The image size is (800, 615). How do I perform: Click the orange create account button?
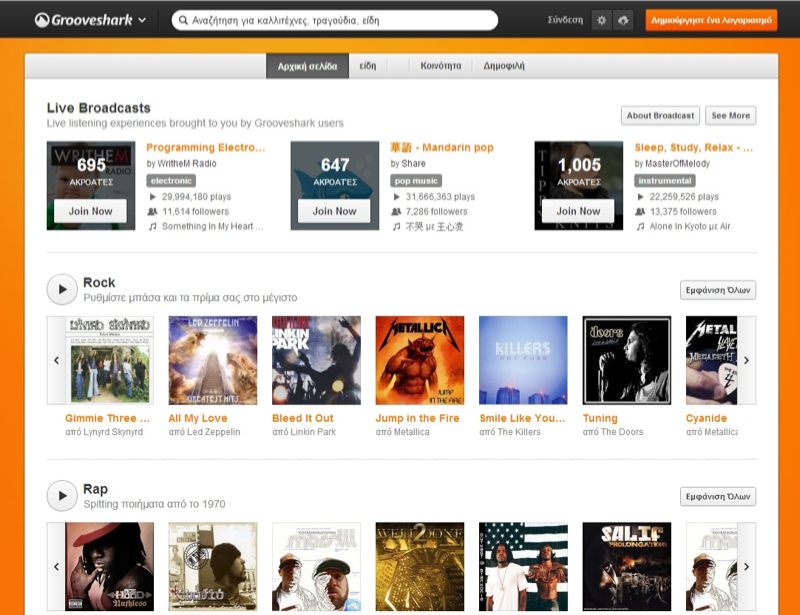coord(711,20)
